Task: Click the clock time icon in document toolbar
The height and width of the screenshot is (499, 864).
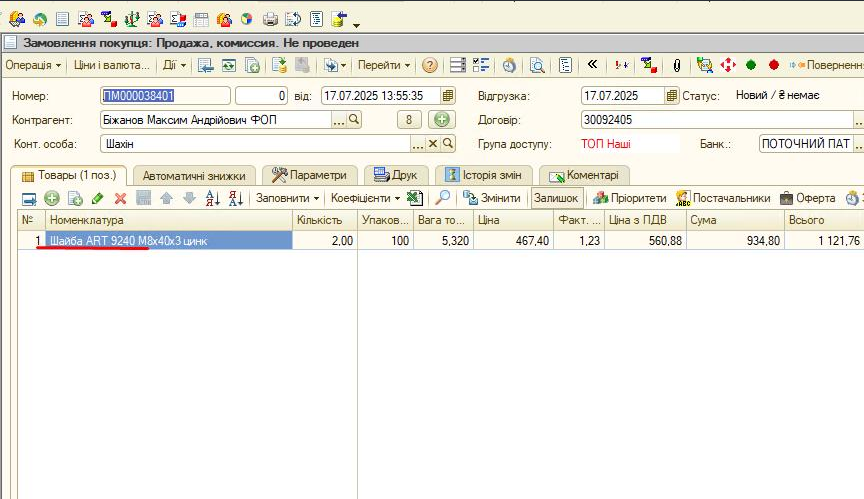Action: [509, 66]
